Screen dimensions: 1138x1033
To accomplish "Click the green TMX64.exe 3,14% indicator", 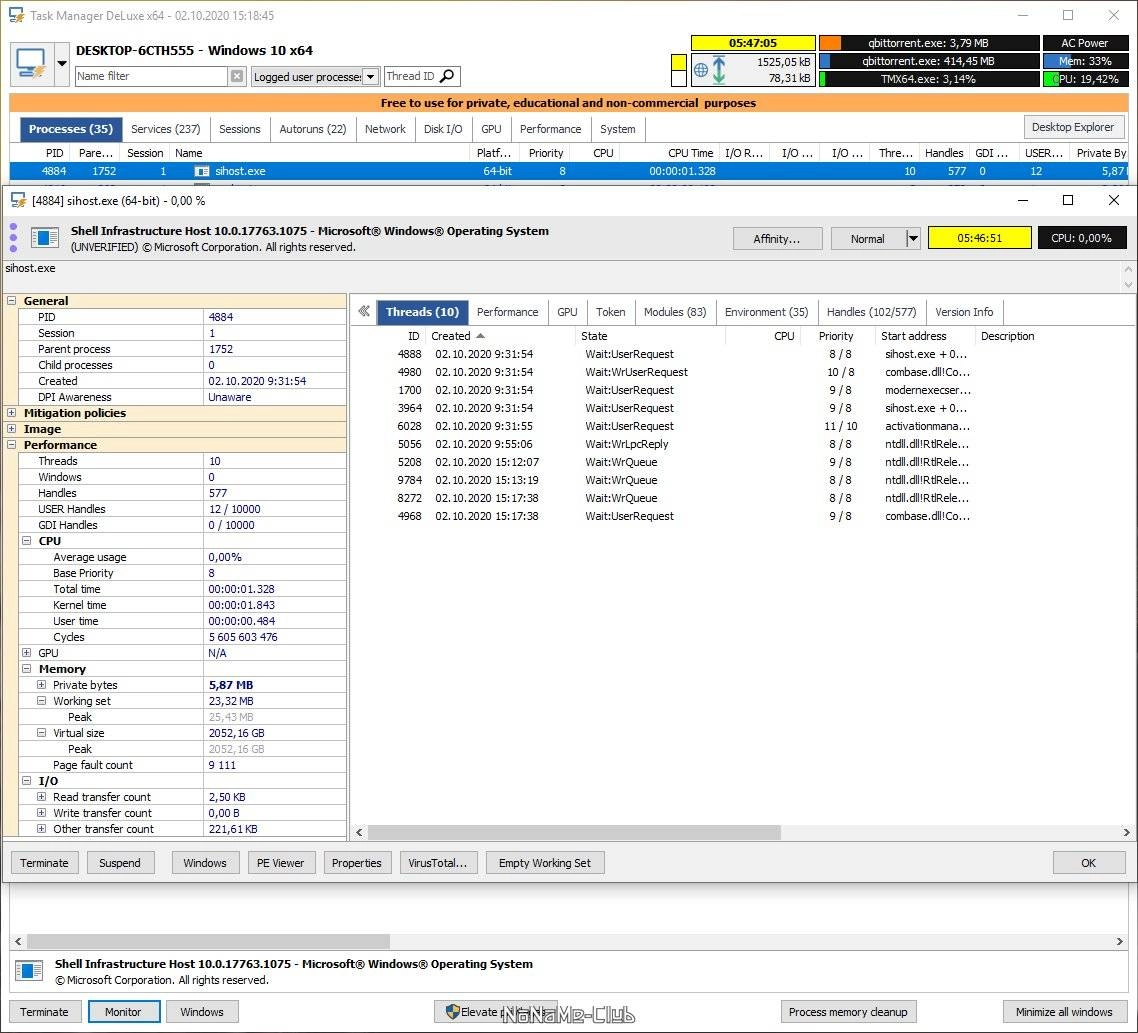I will (822, 79).
